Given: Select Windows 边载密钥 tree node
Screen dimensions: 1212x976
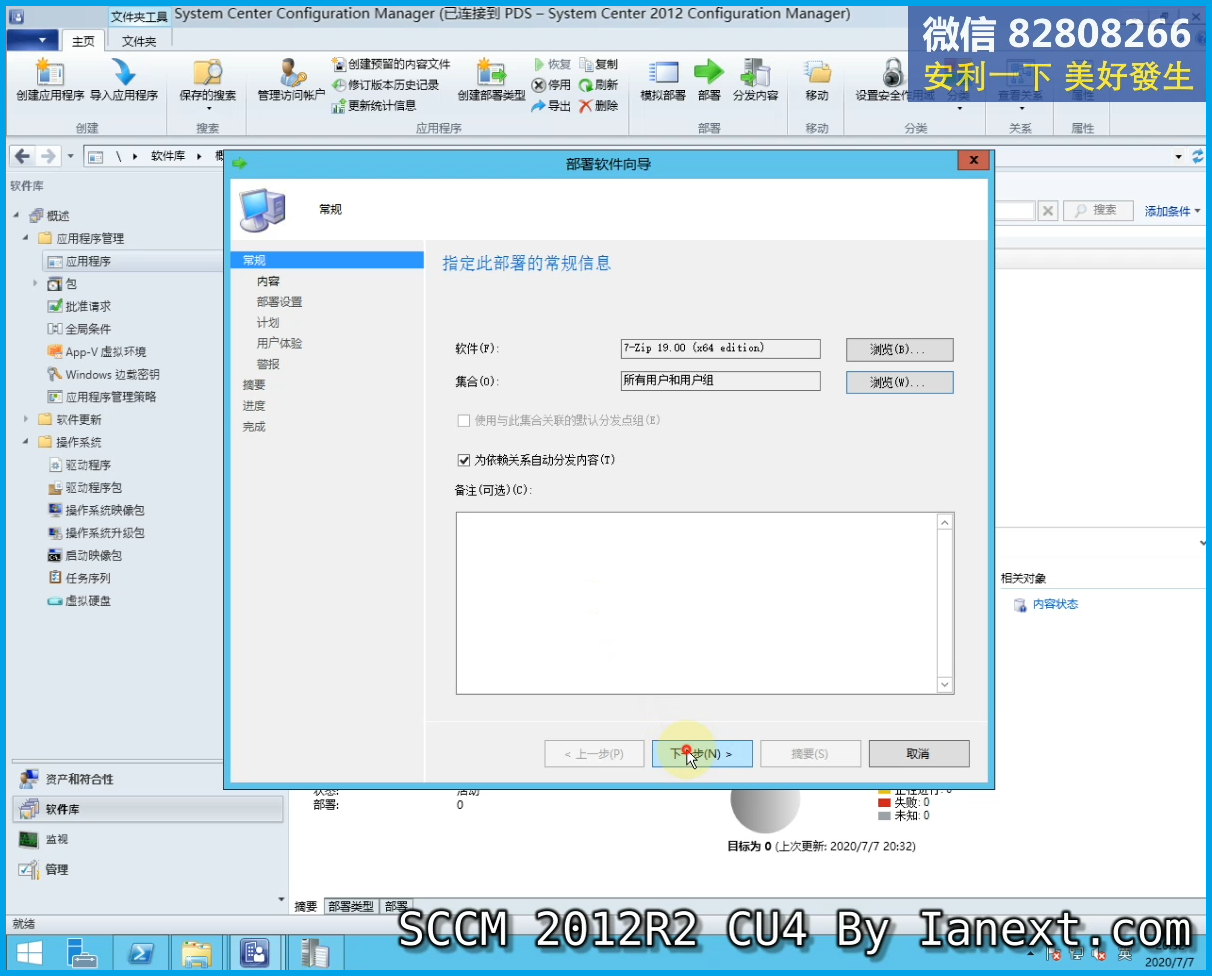Looking at the screenshot, I should 104,374.
